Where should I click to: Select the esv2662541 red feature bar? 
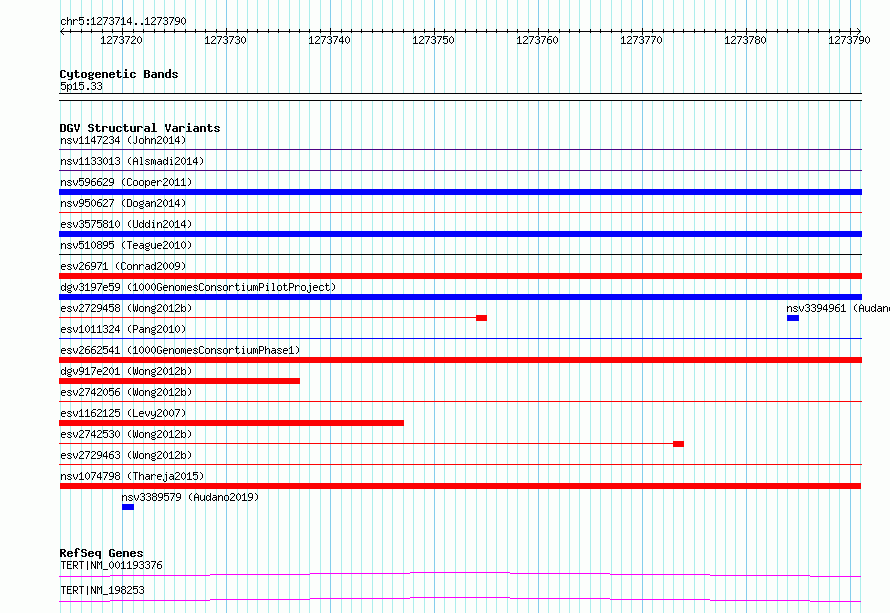(x=460, y=360)
